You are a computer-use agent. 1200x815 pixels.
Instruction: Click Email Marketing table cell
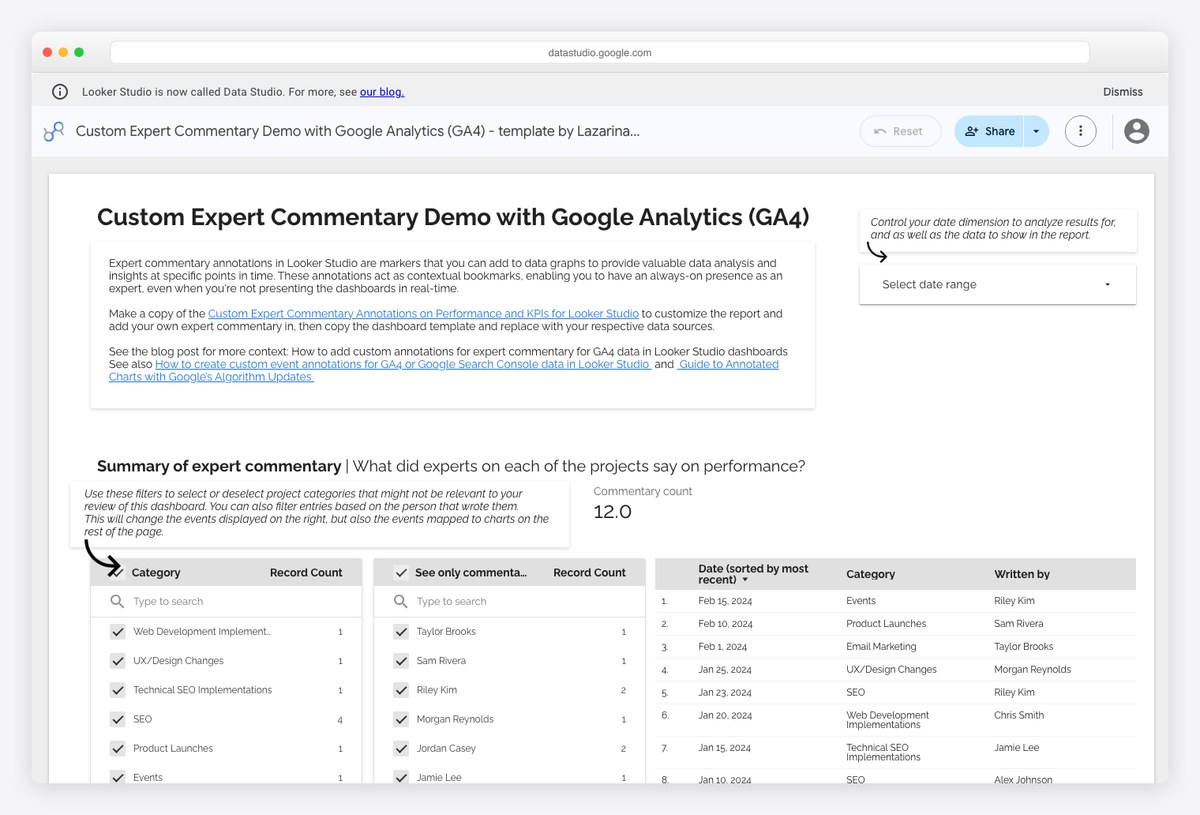(881, 647)
